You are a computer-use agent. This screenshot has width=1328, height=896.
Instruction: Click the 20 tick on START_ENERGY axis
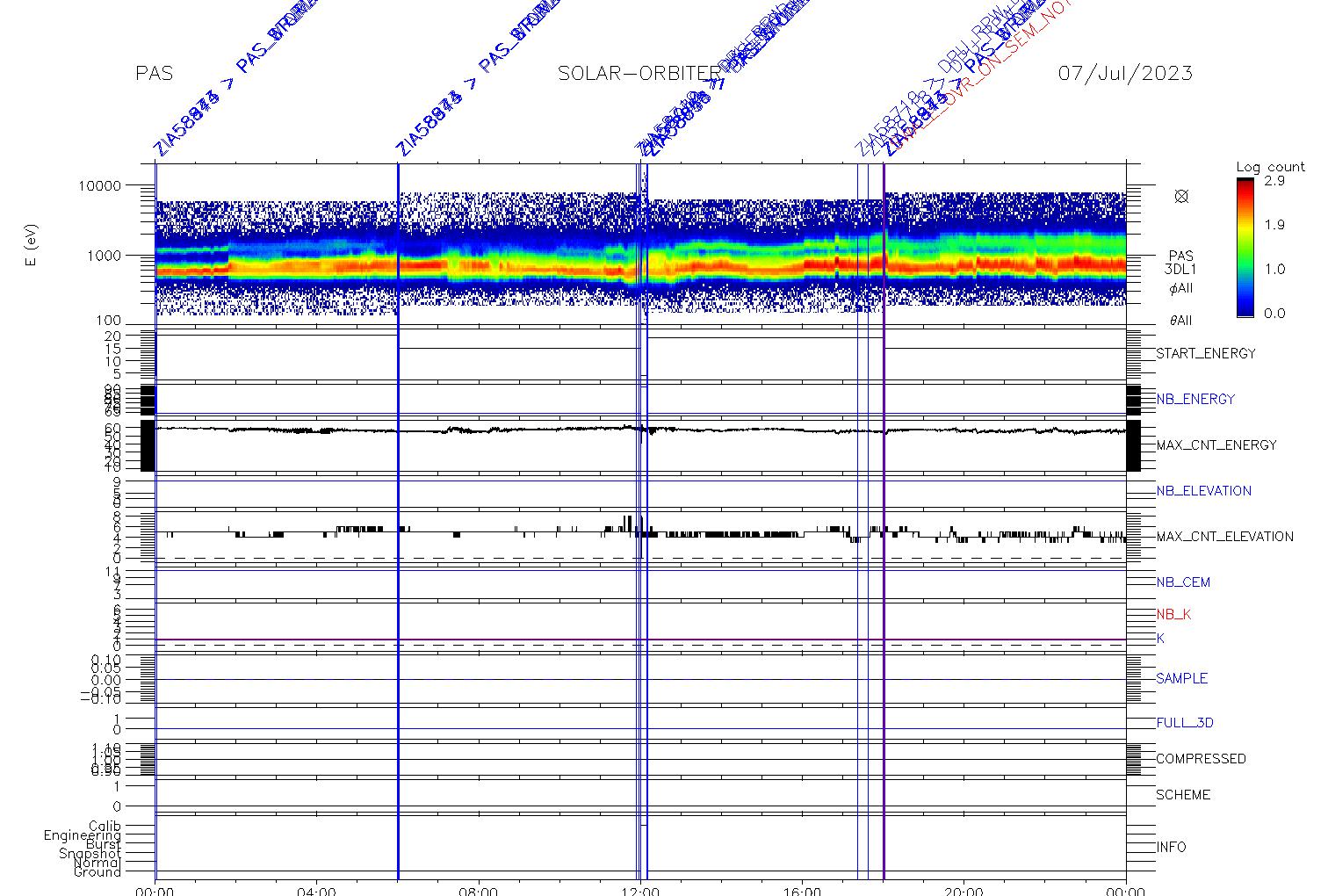[x=112, y=336]
